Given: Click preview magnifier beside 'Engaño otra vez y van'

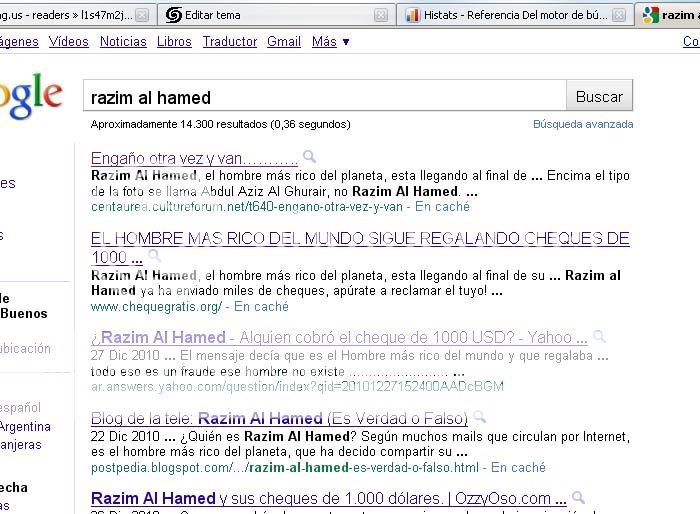Looking at the screenshot, I should coord(309,157).
